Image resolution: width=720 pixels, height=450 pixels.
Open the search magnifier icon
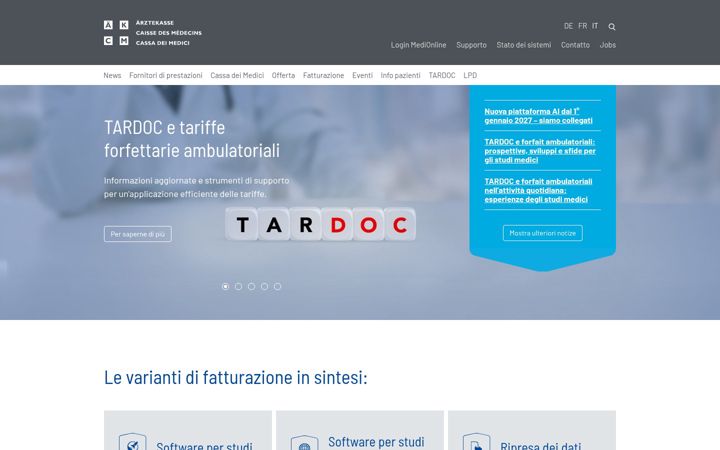(x=612, y=27)
